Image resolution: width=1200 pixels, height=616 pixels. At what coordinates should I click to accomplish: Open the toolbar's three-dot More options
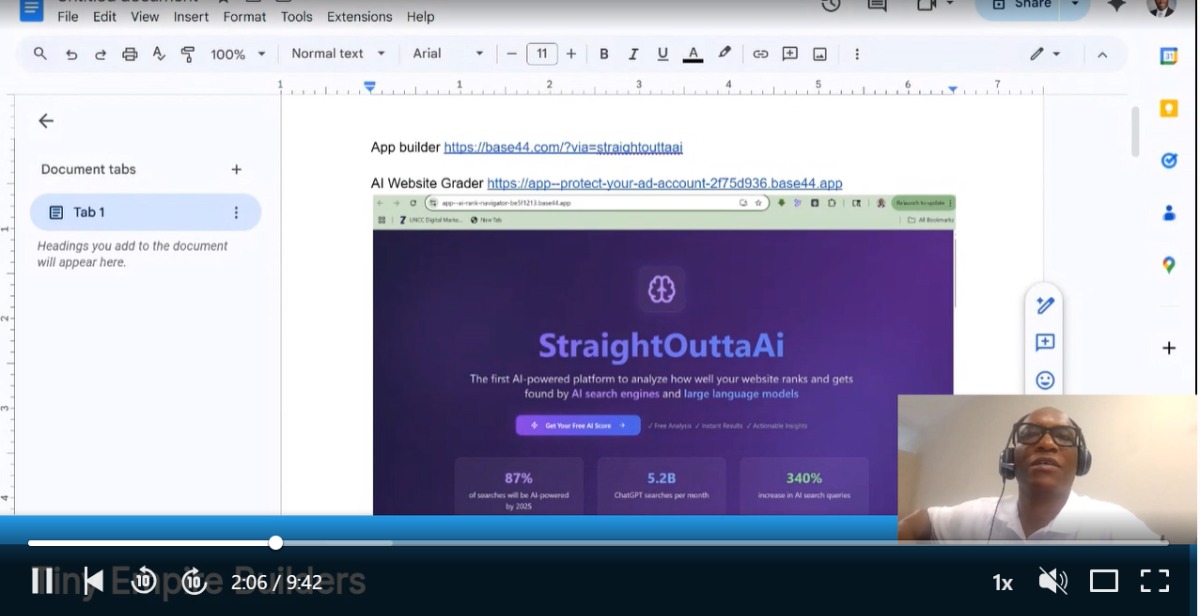coord(857,54)
